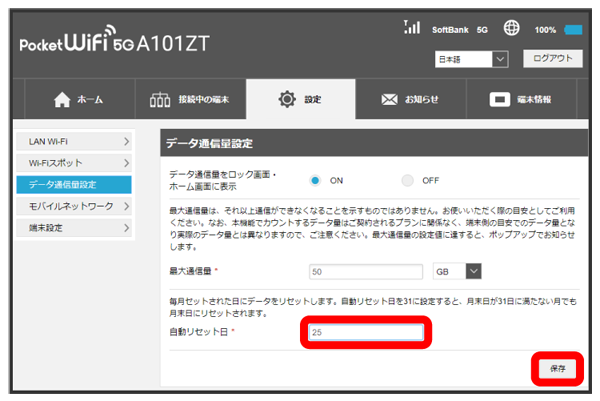Screen dimensions: 600x401
Task: Click the device icon for 端末情報
Action: coord(500,100)
